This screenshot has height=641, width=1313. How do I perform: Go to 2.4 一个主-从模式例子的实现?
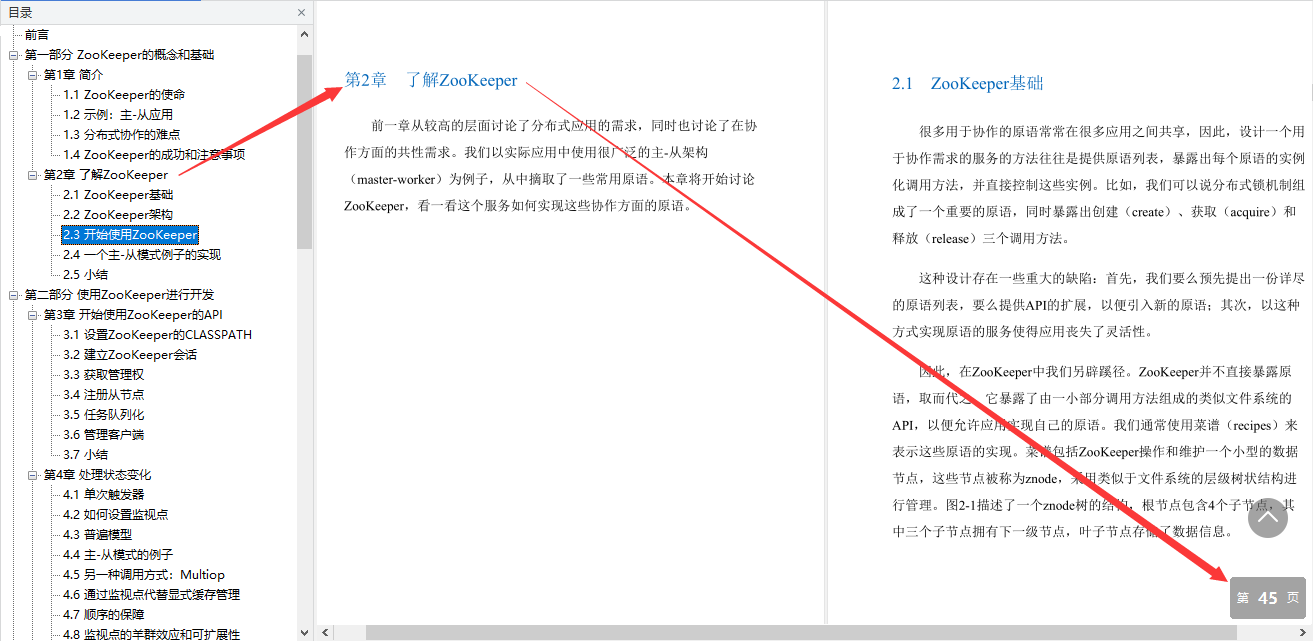point(142,255)
